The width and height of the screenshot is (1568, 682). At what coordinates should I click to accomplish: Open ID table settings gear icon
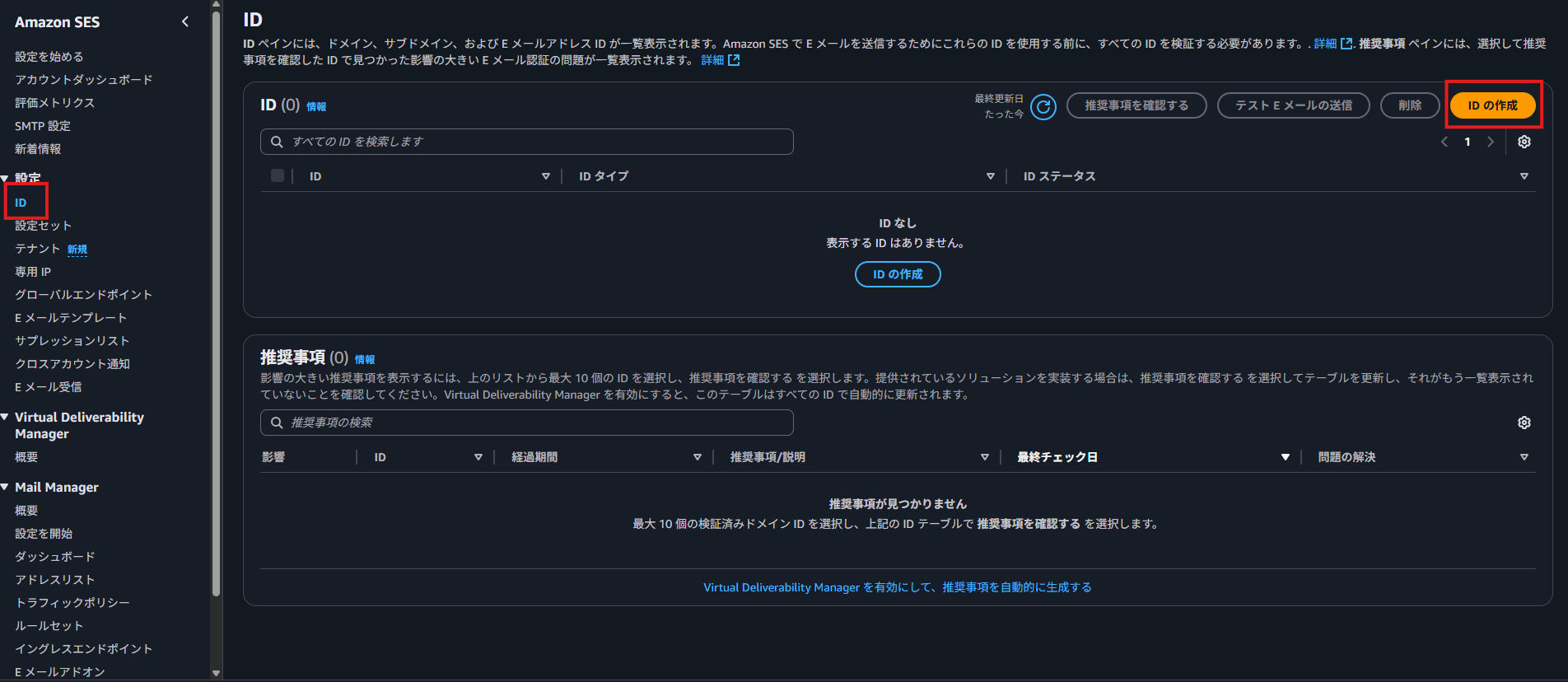(x=1524, y=142)
